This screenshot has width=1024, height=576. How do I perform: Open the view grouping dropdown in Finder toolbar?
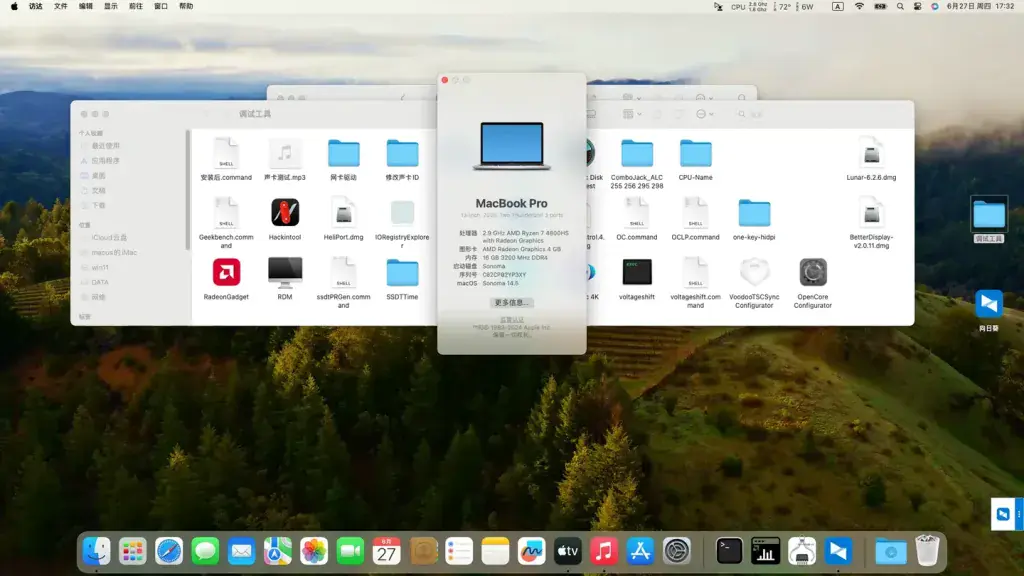point(632,114)
